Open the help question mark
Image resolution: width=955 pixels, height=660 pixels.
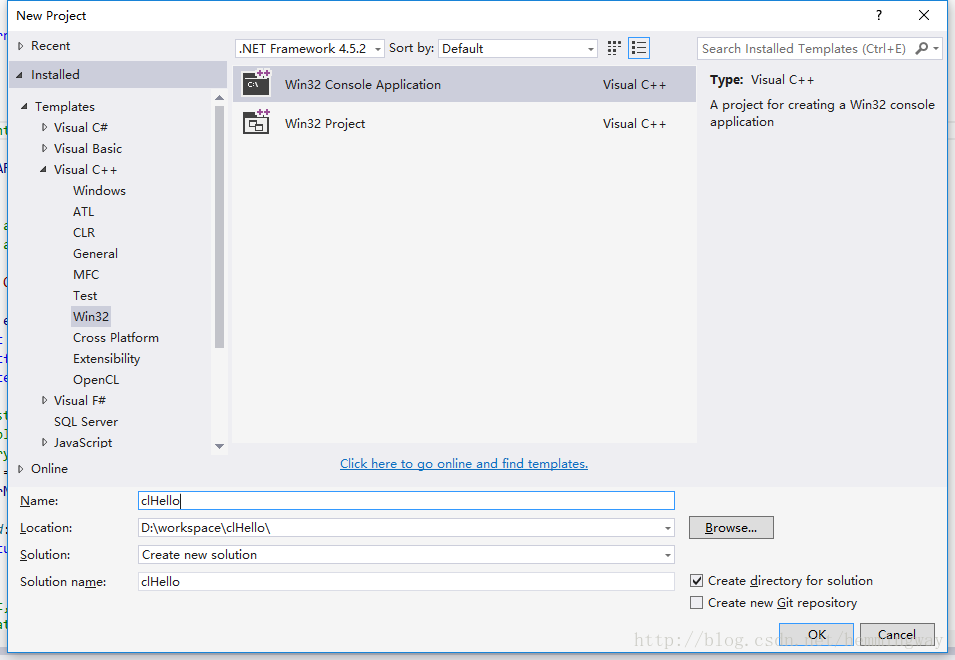click(x=879, y=15)
